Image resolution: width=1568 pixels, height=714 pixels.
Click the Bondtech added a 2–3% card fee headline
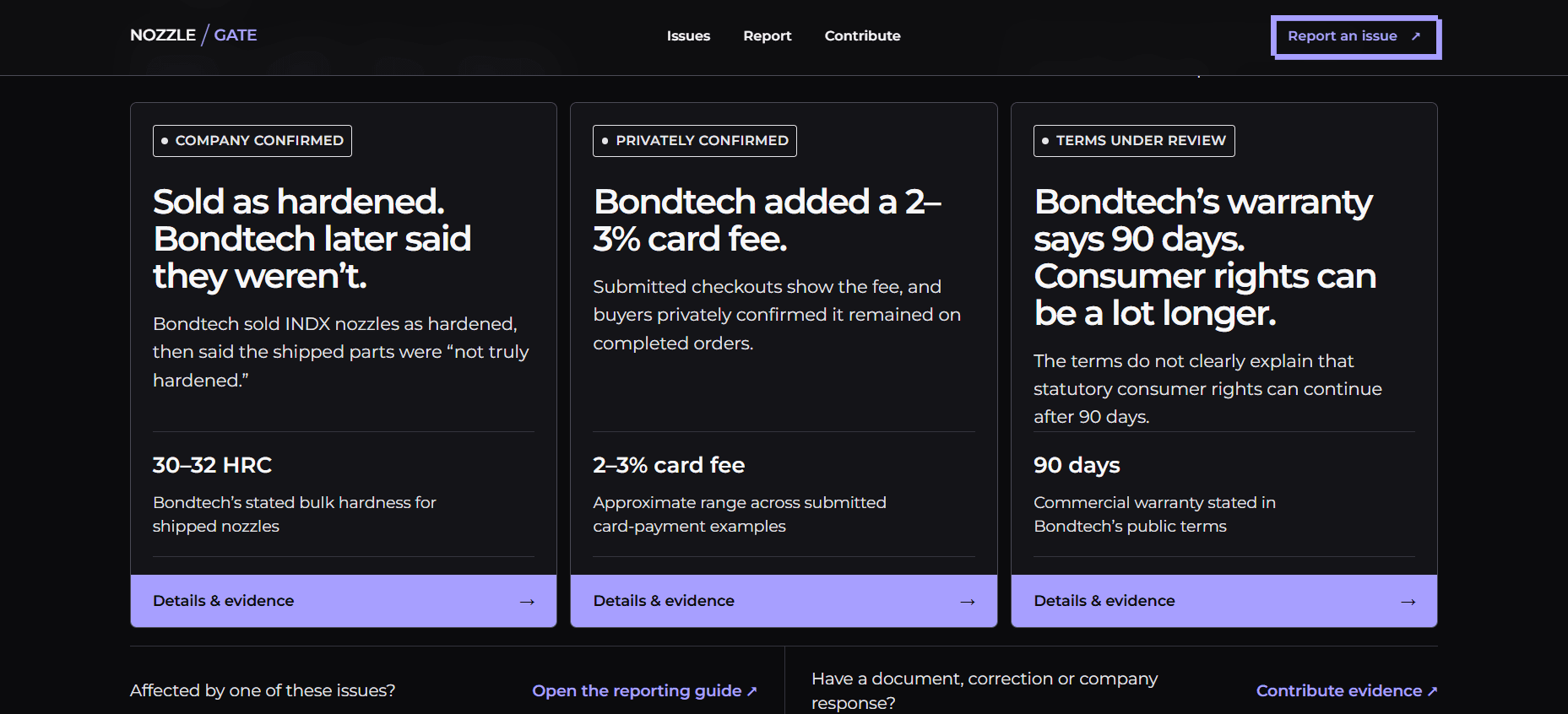(767, 220)
